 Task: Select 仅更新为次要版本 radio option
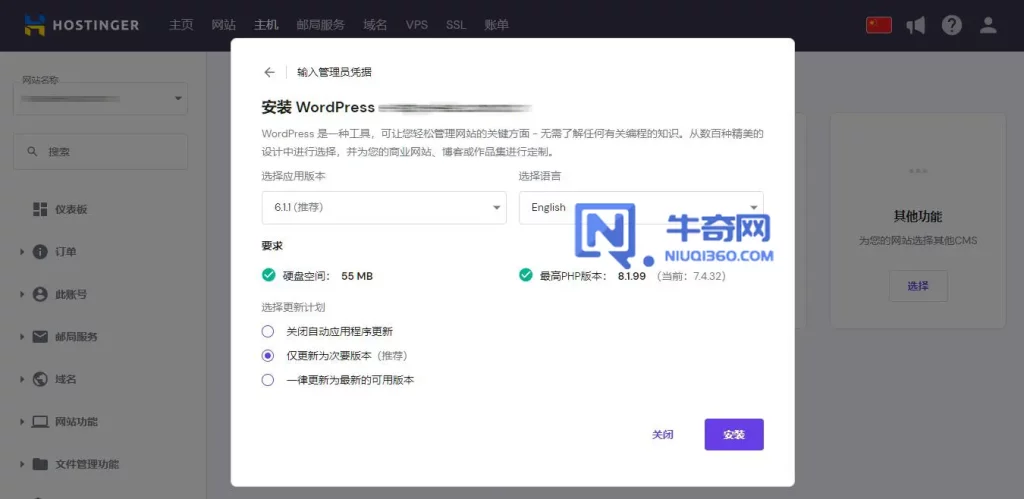(x=268, y=355)
